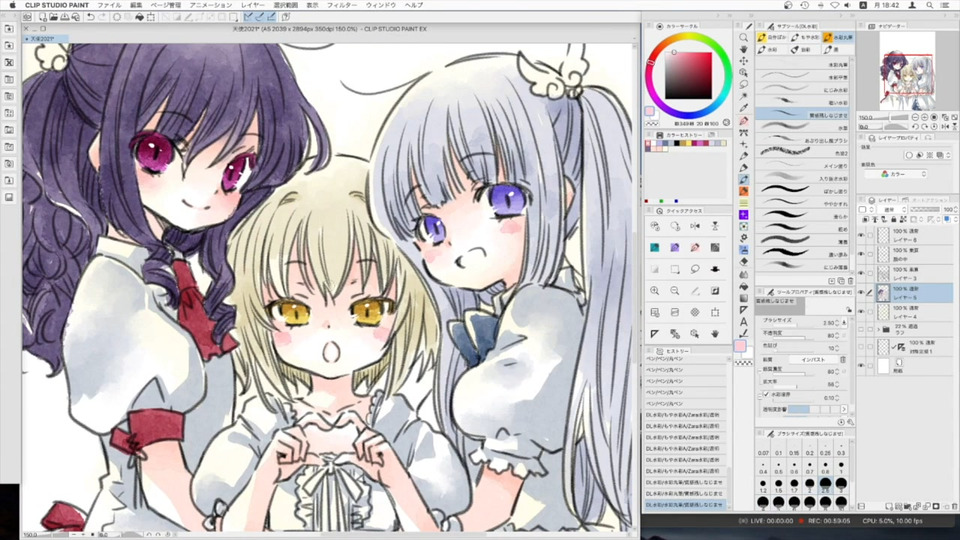Select brush size 2.5 preset
The width and height of the screenshot is (960, 540).
tap(825, 486)
